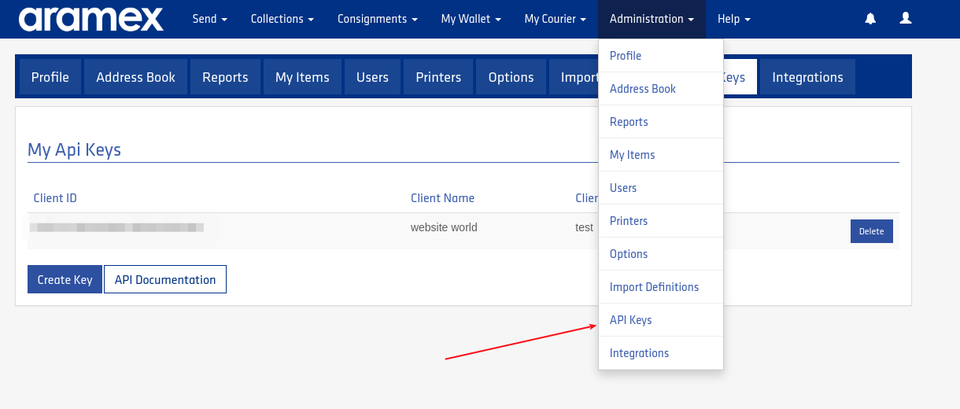Expand the My Courier dropdown

(x=555, y=19)
